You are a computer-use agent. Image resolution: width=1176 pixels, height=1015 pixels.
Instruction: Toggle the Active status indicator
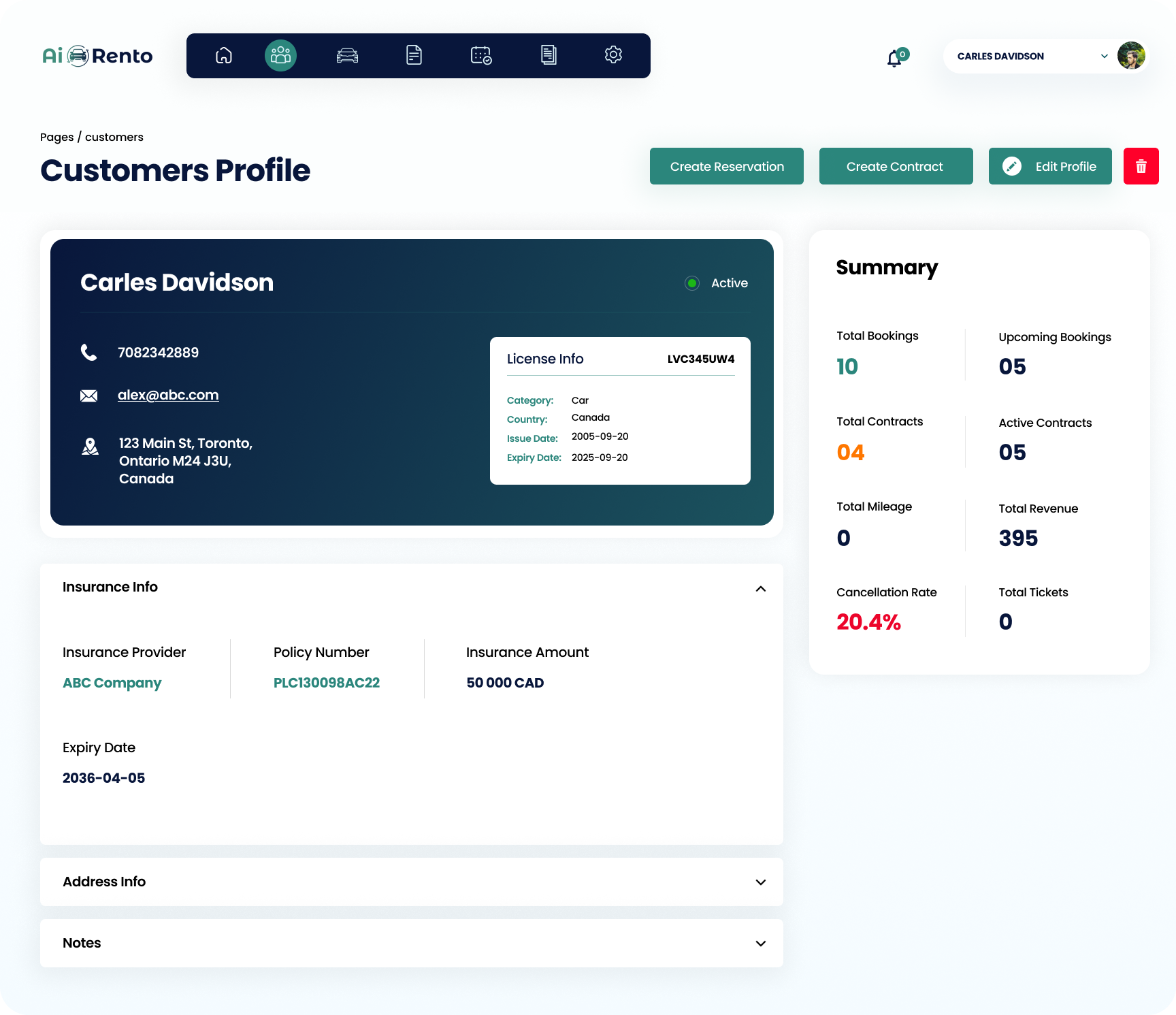point(691,283)
